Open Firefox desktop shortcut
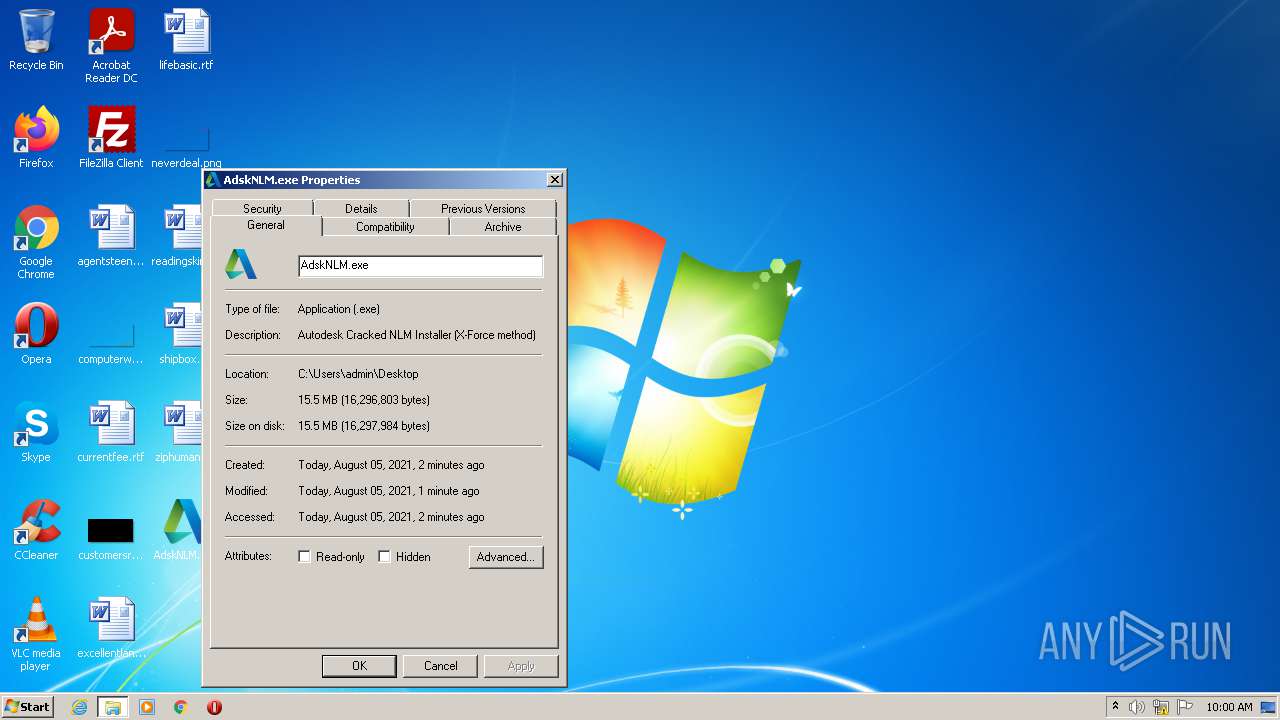The height and width of the screenshot is (720, 1280). pos(36,138)
